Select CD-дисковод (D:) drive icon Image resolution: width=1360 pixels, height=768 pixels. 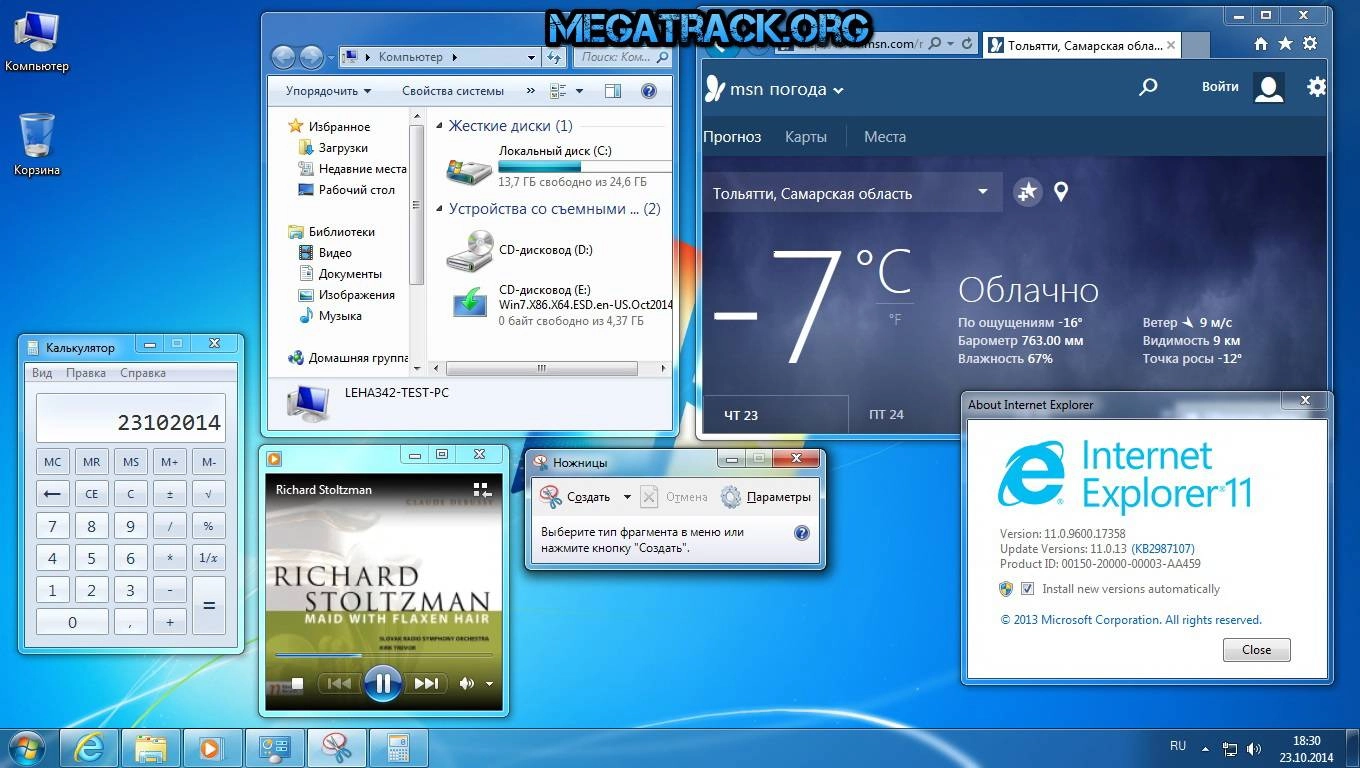[x=469, y=250]
